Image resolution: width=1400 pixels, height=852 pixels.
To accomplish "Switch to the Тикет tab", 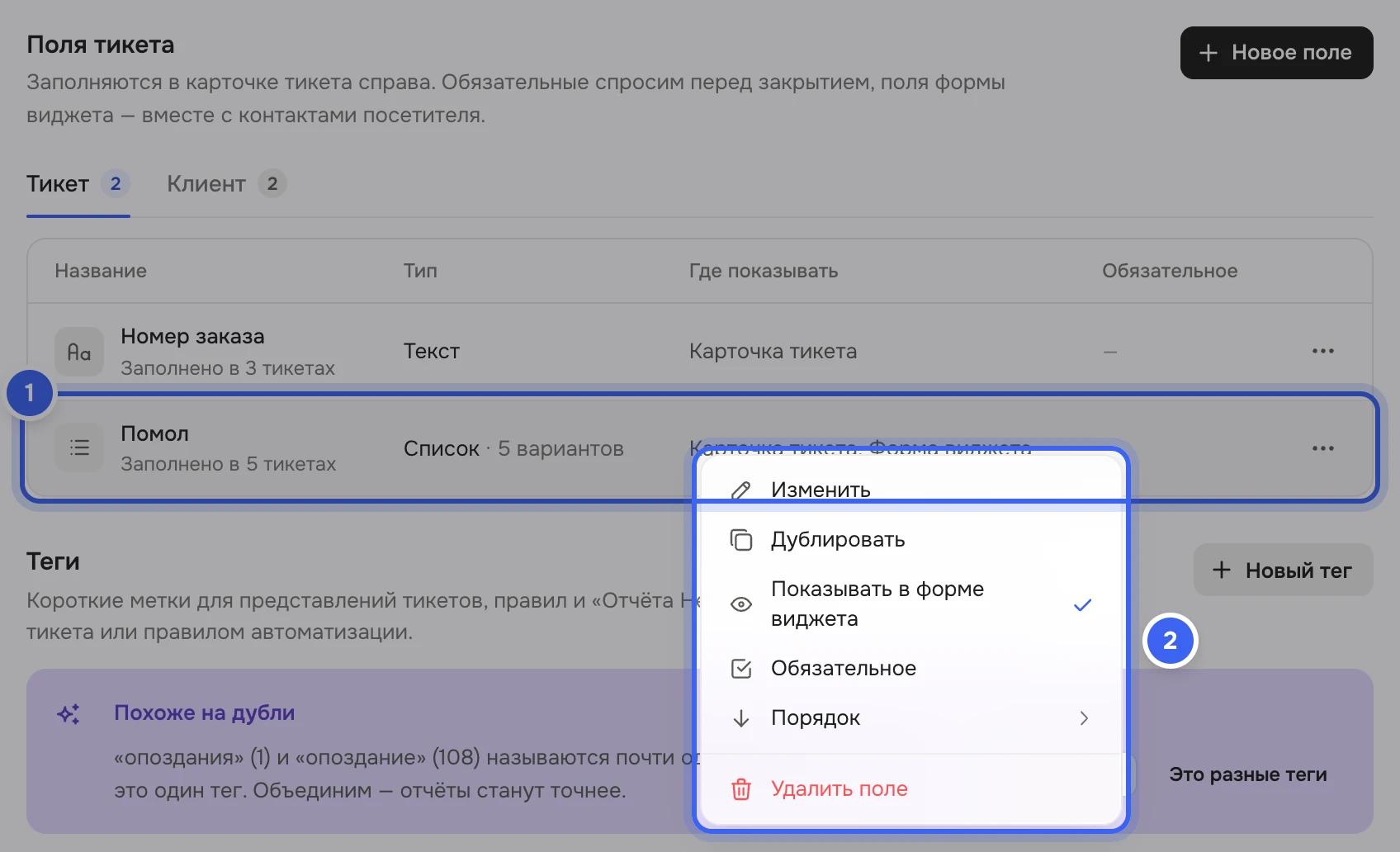I will [x=78, y=184].
